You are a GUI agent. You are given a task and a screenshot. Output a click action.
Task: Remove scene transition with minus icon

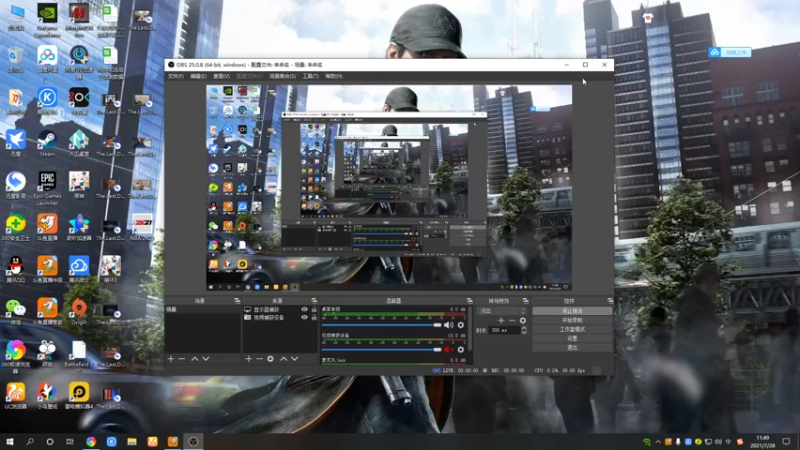512,320
